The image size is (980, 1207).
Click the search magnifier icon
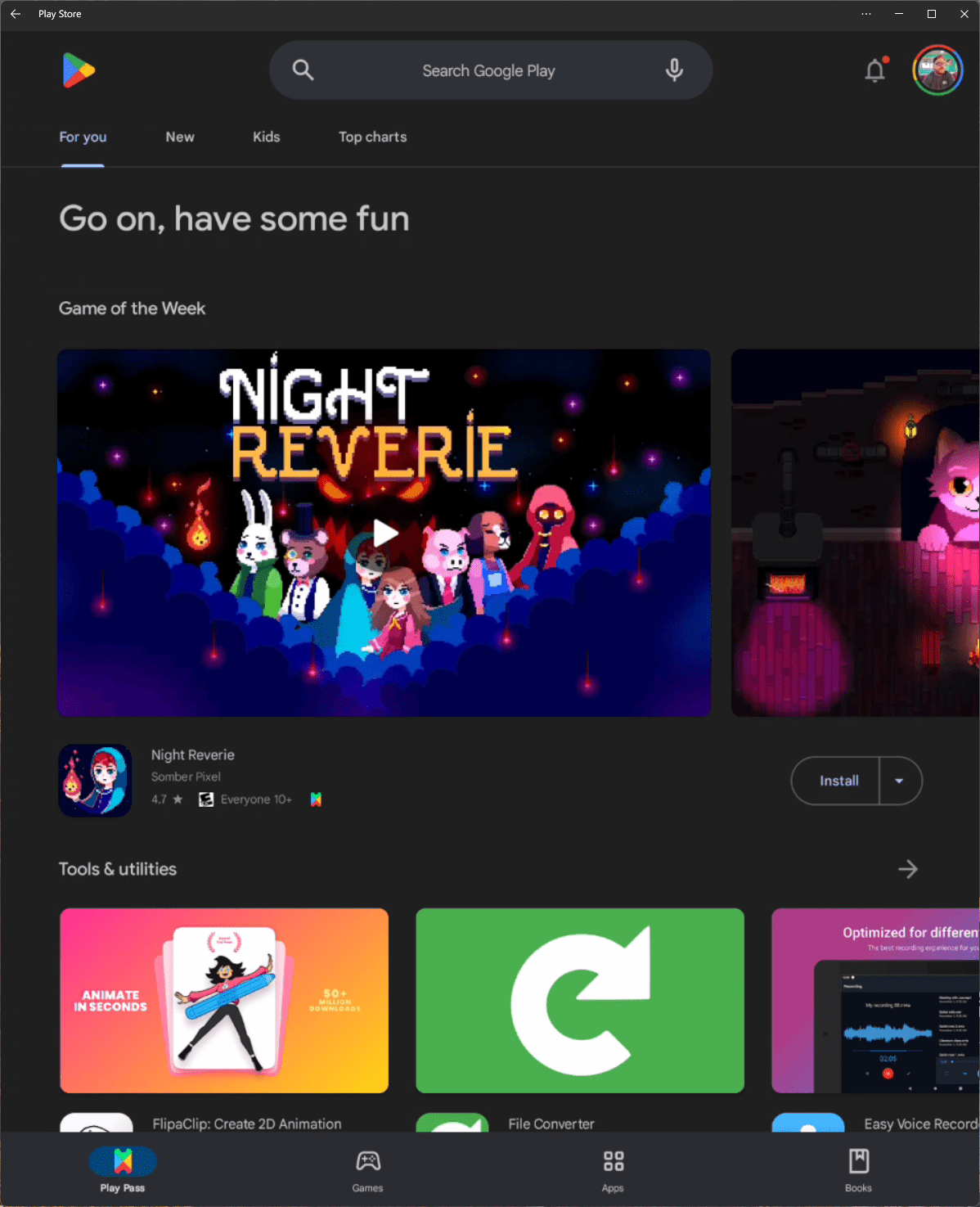pyautogui.click(x=303, y=70)
